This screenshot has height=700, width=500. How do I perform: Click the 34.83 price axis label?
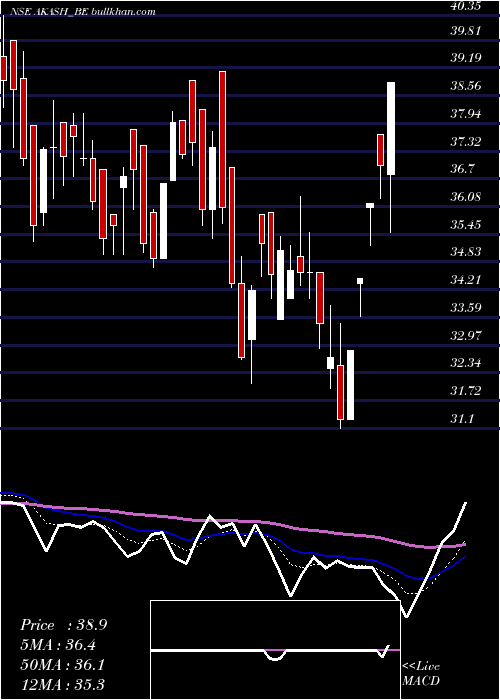(465, 252)
